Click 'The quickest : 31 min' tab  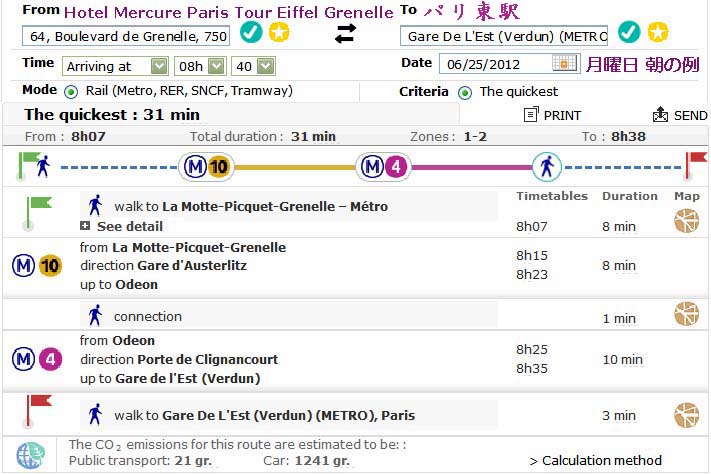point(112,114)
